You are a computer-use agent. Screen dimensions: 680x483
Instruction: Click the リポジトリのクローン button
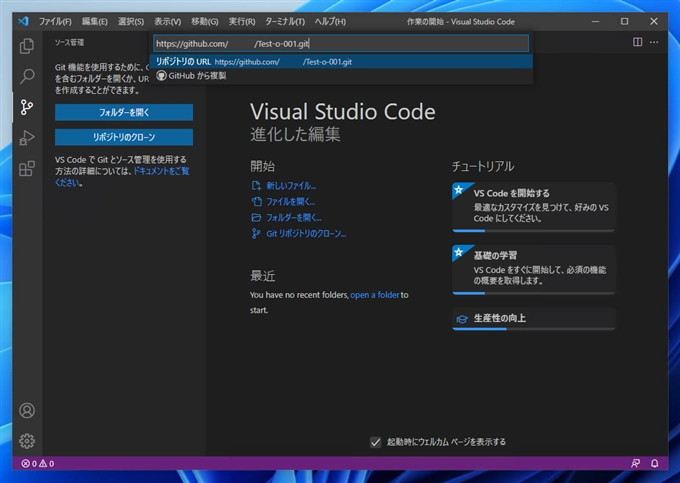[x=124, y=137]
